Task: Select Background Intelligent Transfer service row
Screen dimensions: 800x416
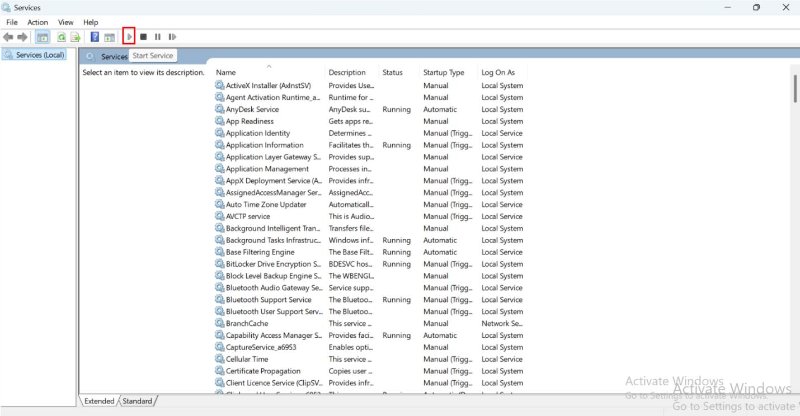Action: coord(371,228)
